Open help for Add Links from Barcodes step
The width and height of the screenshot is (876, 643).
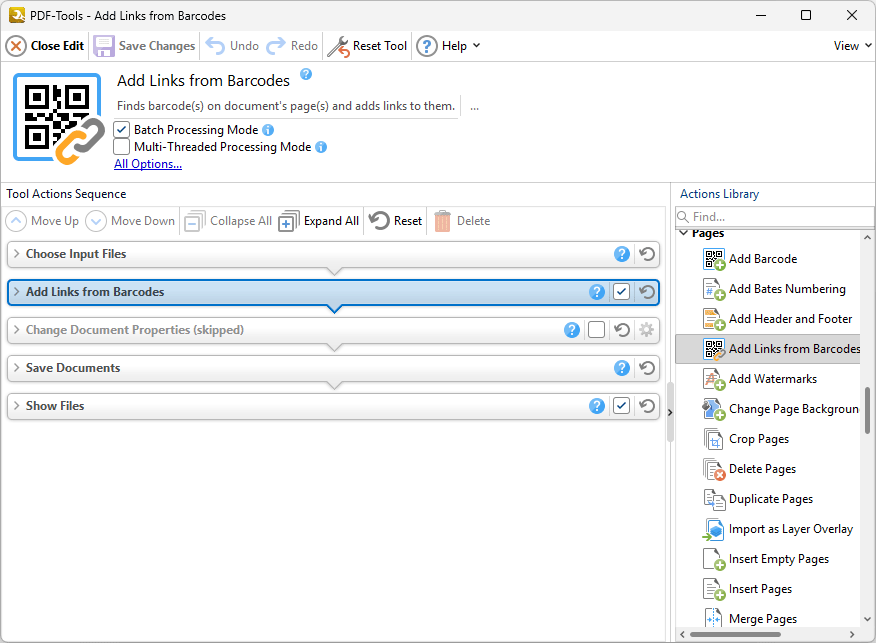tap(597, 292)
